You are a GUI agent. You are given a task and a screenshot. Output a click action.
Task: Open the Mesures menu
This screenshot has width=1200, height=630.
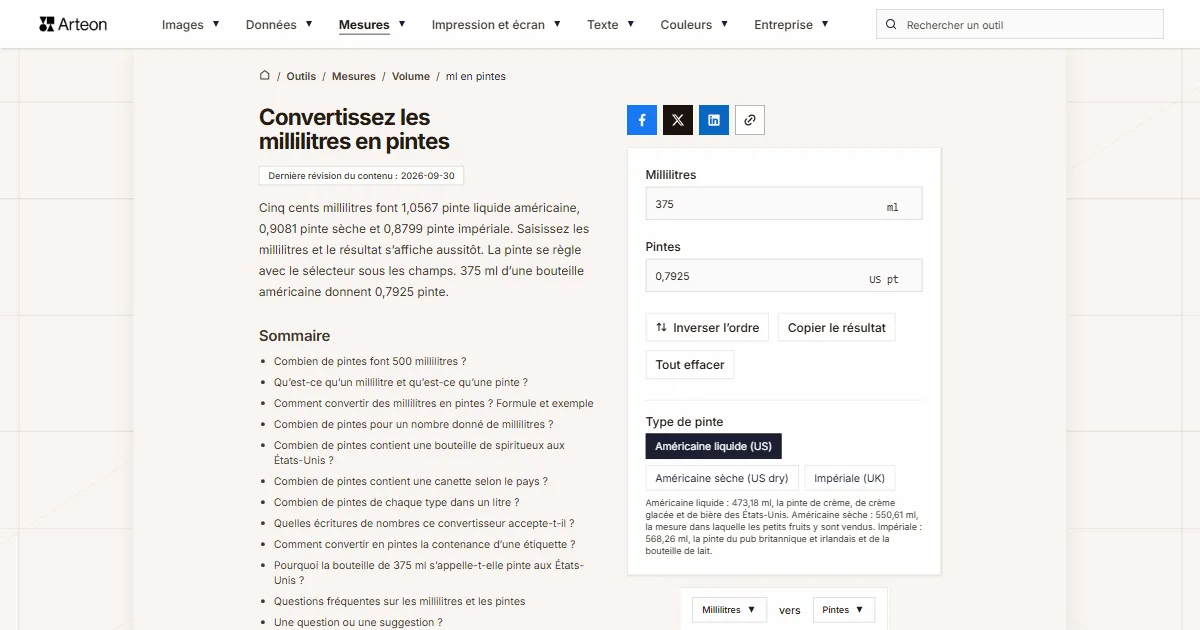(x=372, y=24)
